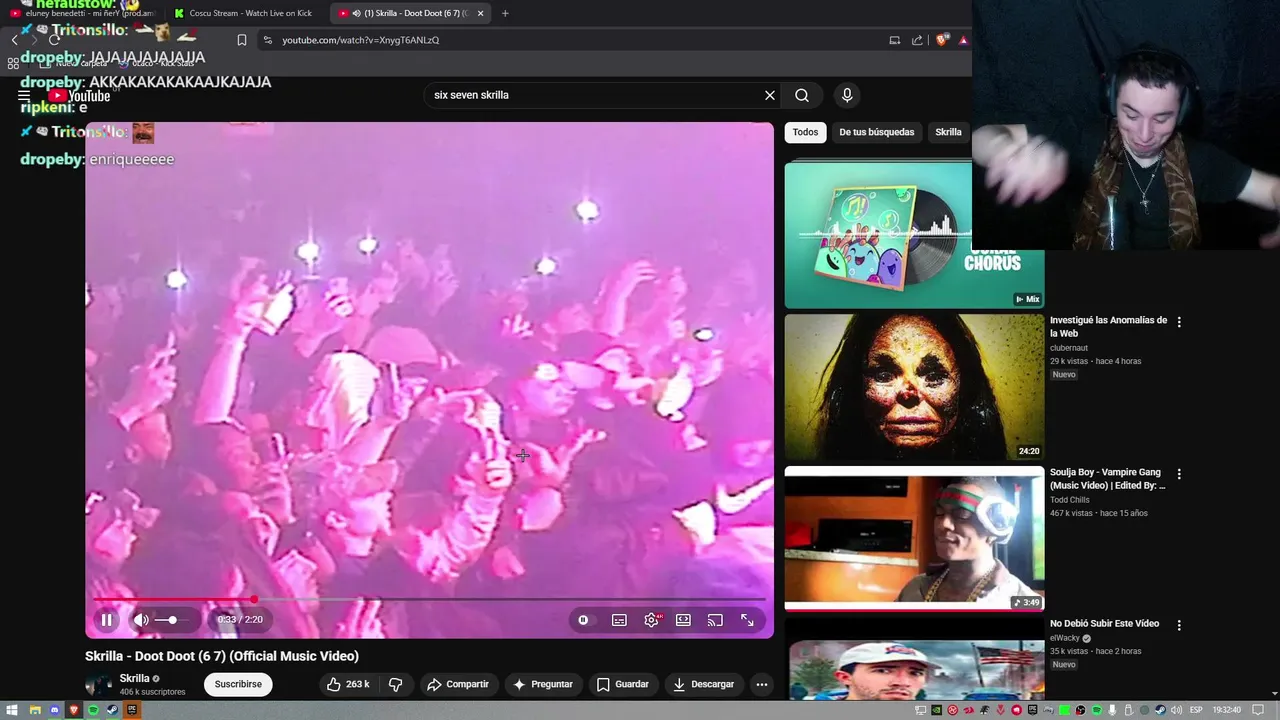This screenshot has height=720, width=1280.
Task: Toggle the autoplay switch in player
Action: click(584, 620)
